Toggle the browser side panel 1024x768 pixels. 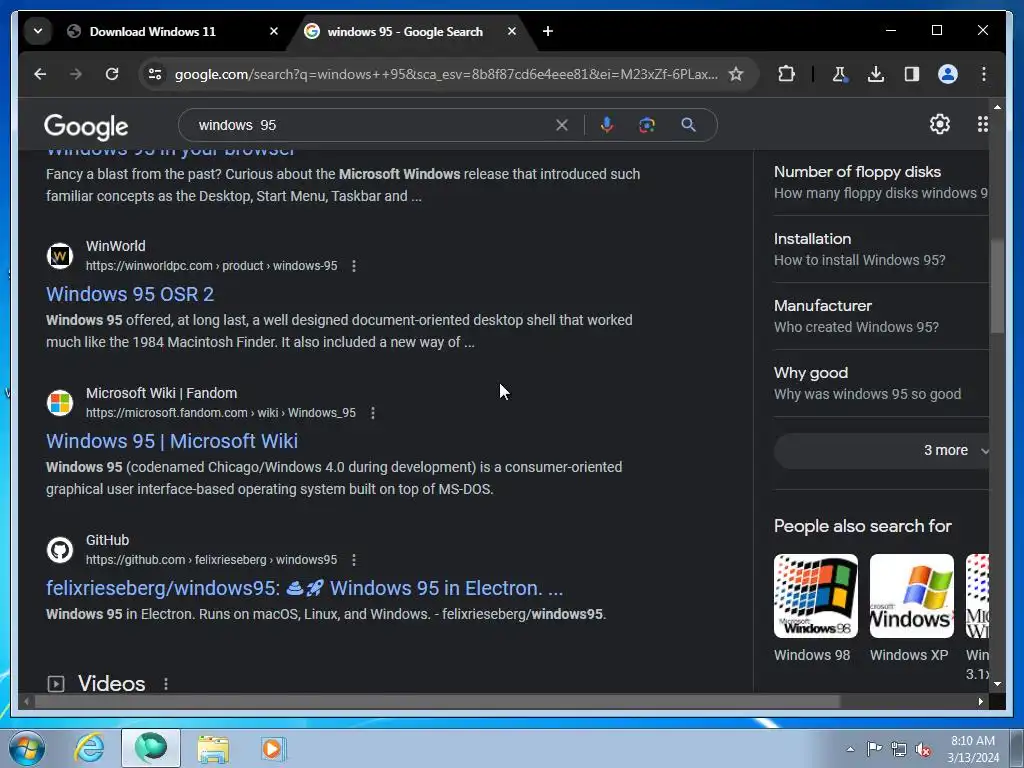pyautogui.click(x=912, y=74)
